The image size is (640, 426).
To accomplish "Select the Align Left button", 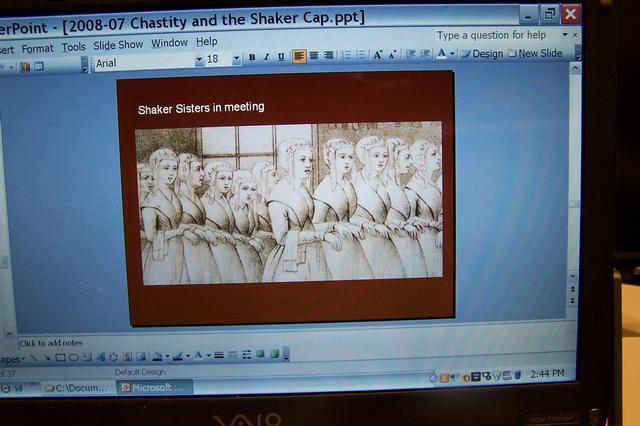I will tap(299, 56).
